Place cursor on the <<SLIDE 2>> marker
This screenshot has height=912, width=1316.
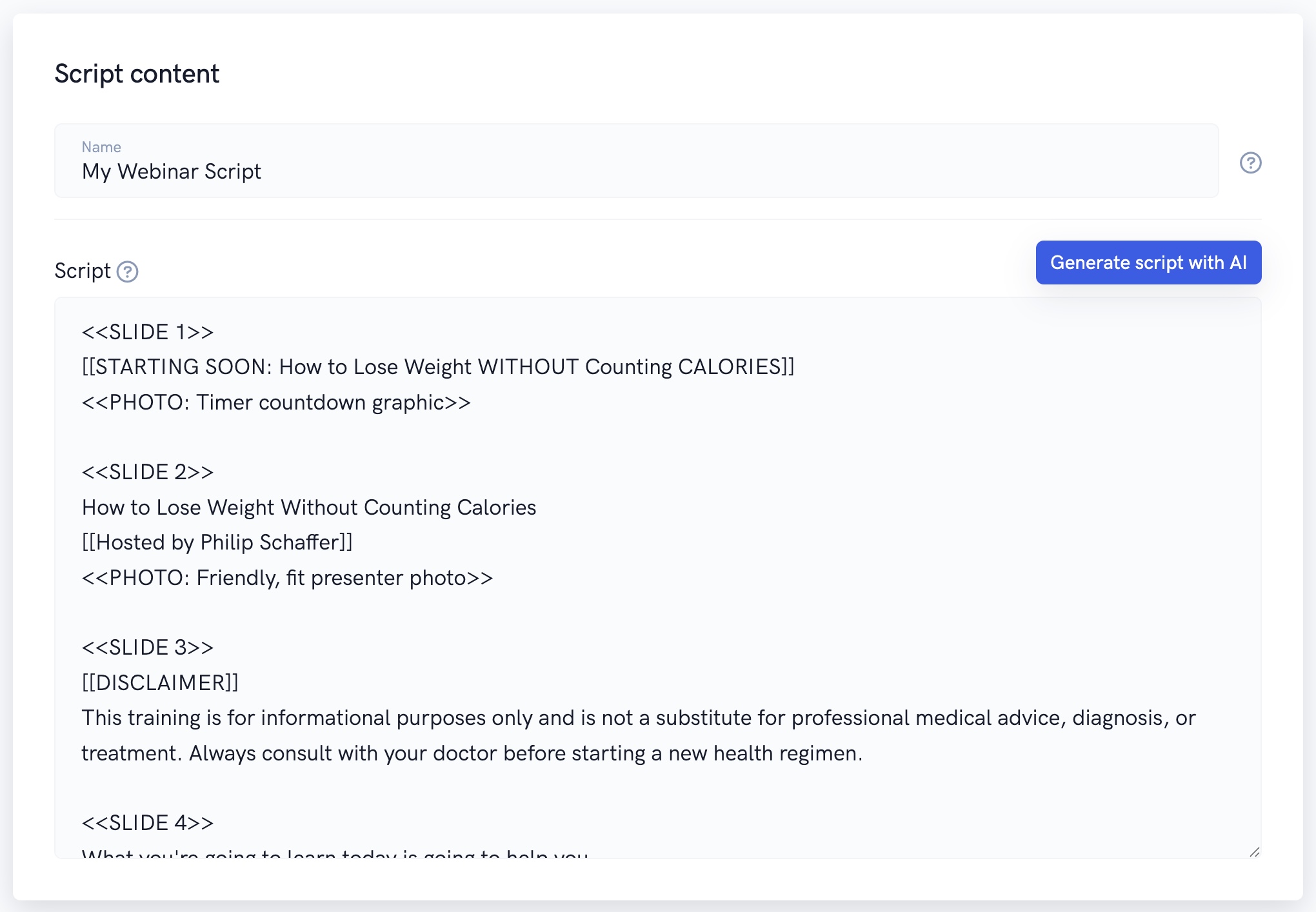pyautogui.click(x=148, y=471)
